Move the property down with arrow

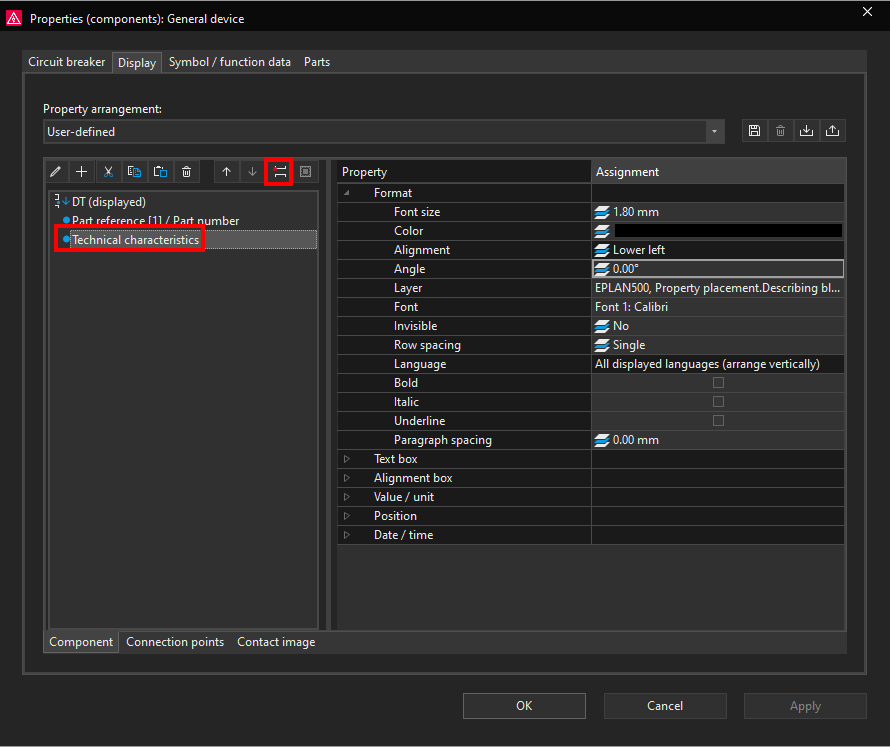tap(253, 172)
